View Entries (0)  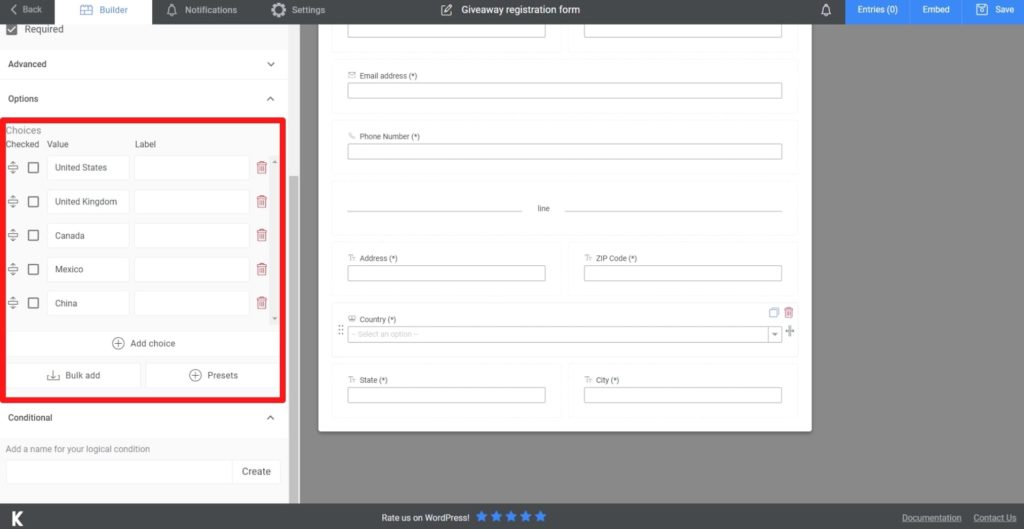coord(877,10)
